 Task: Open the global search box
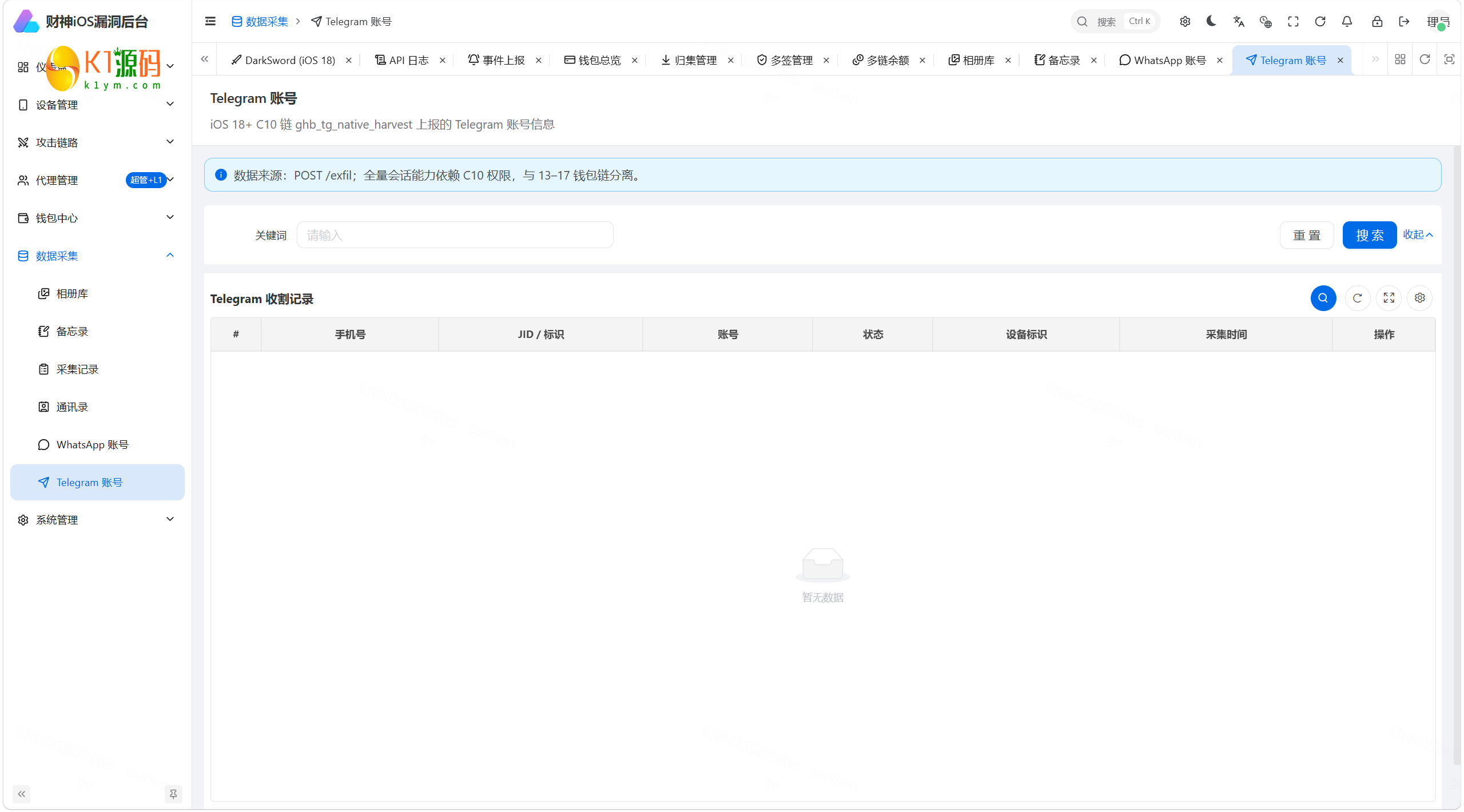pyautogui.click(x=1115, y=21)
